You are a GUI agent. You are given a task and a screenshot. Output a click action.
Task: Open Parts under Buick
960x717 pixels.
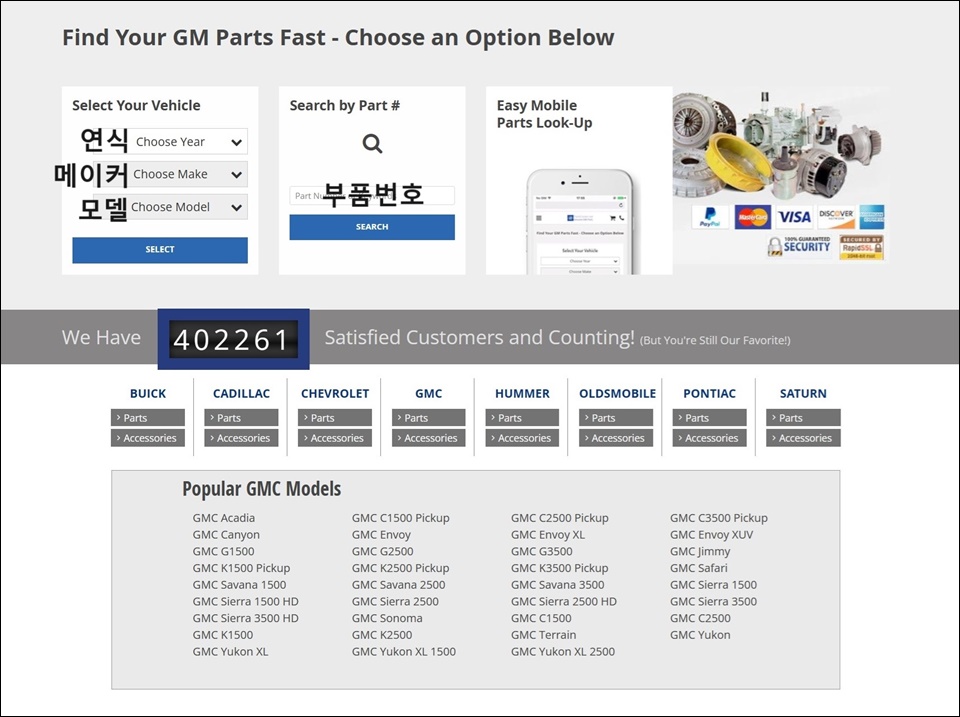(x=148, y=418)
